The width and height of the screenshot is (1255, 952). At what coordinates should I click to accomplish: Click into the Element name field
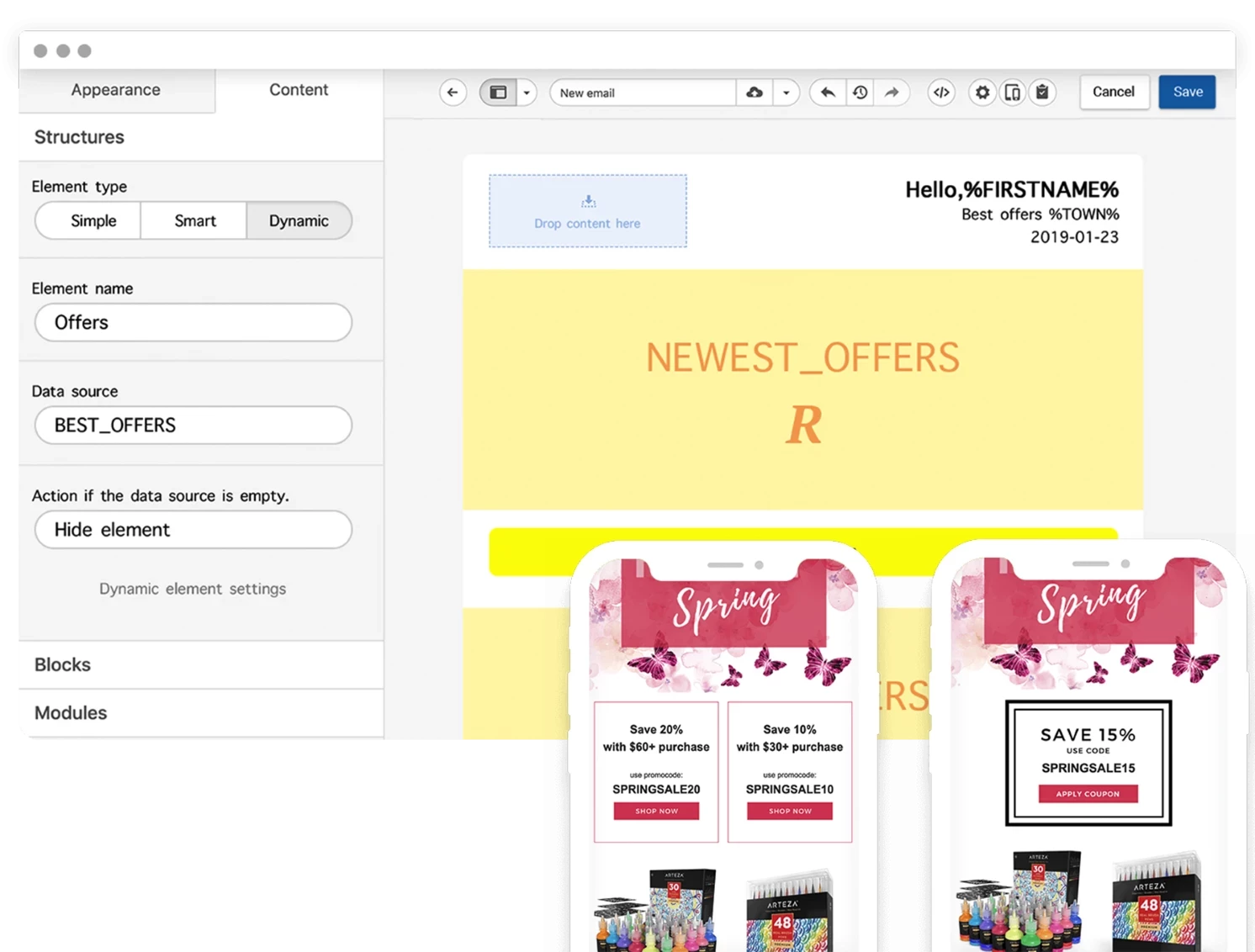point(193,323)
